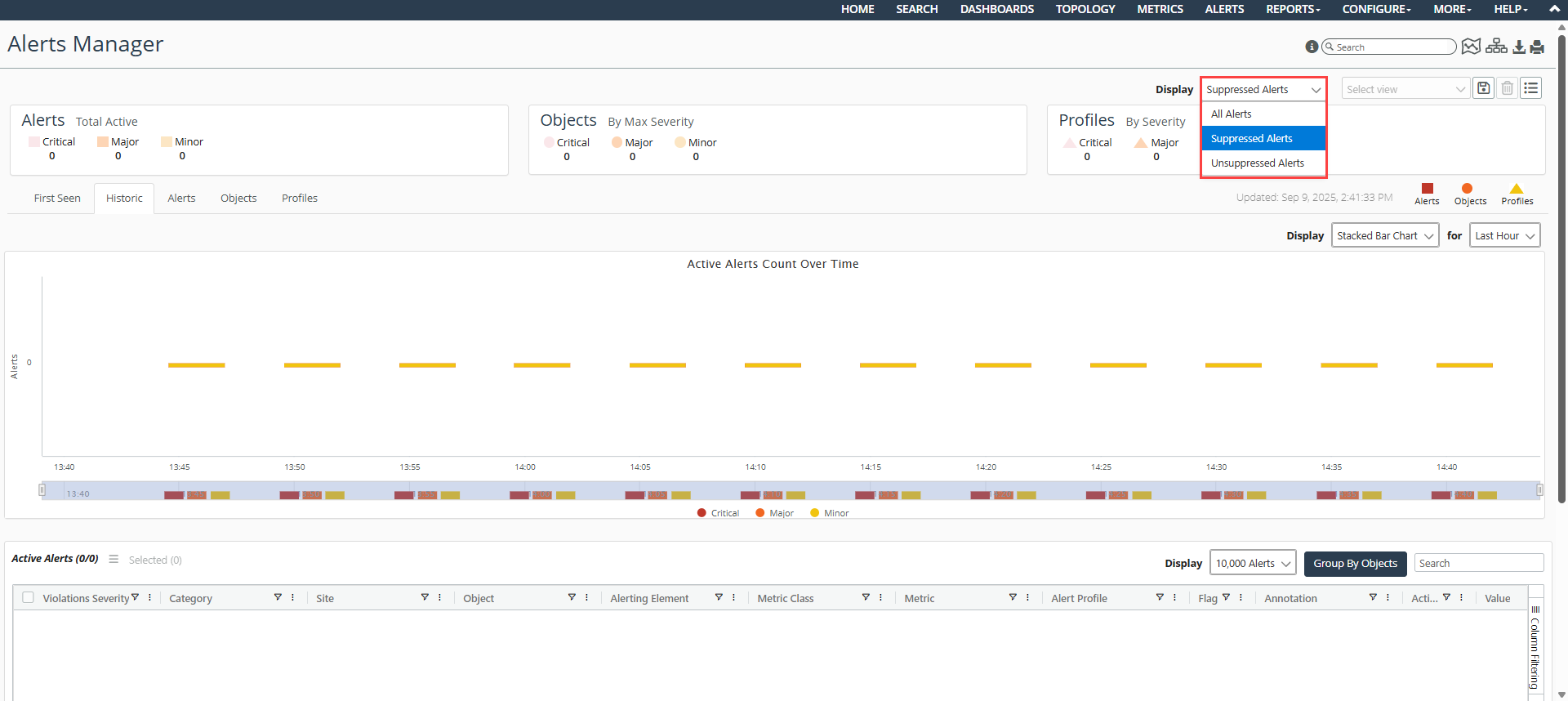The height and width of the screenshot is (701, 1568).
Task: Open the Stacked Bar Chart dropdown
Action: (1384, 235)
